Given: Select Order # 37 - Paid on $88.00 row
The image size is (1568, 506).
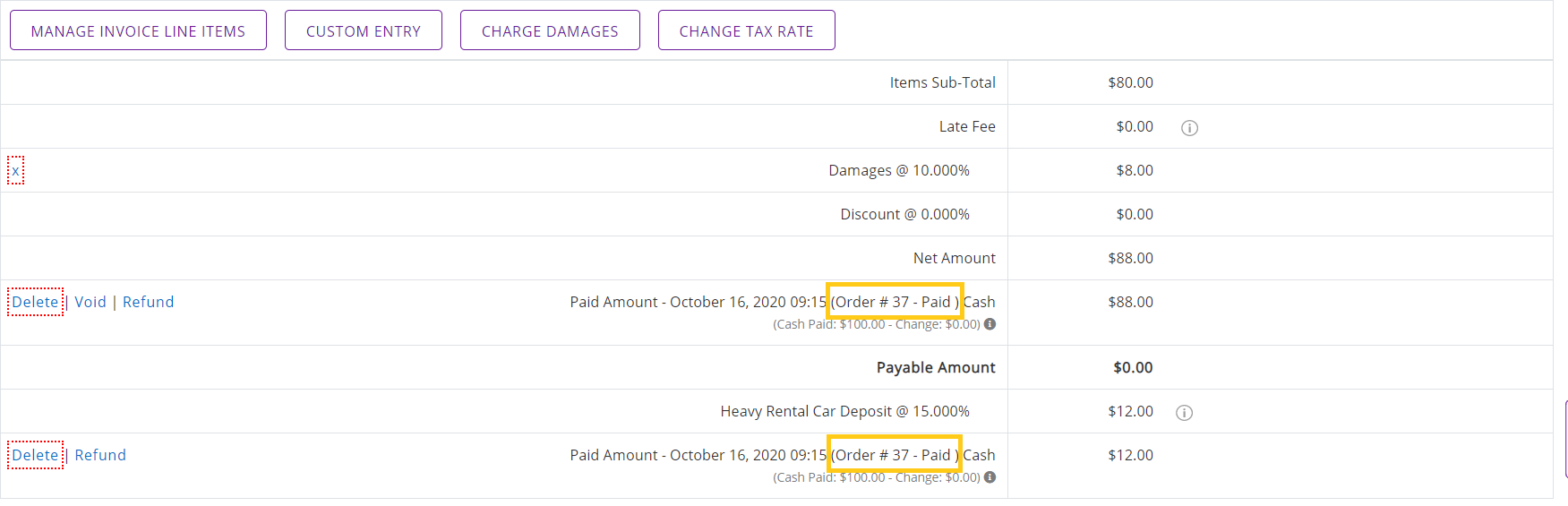Looking at the screenshot, I should pos(895,302).
